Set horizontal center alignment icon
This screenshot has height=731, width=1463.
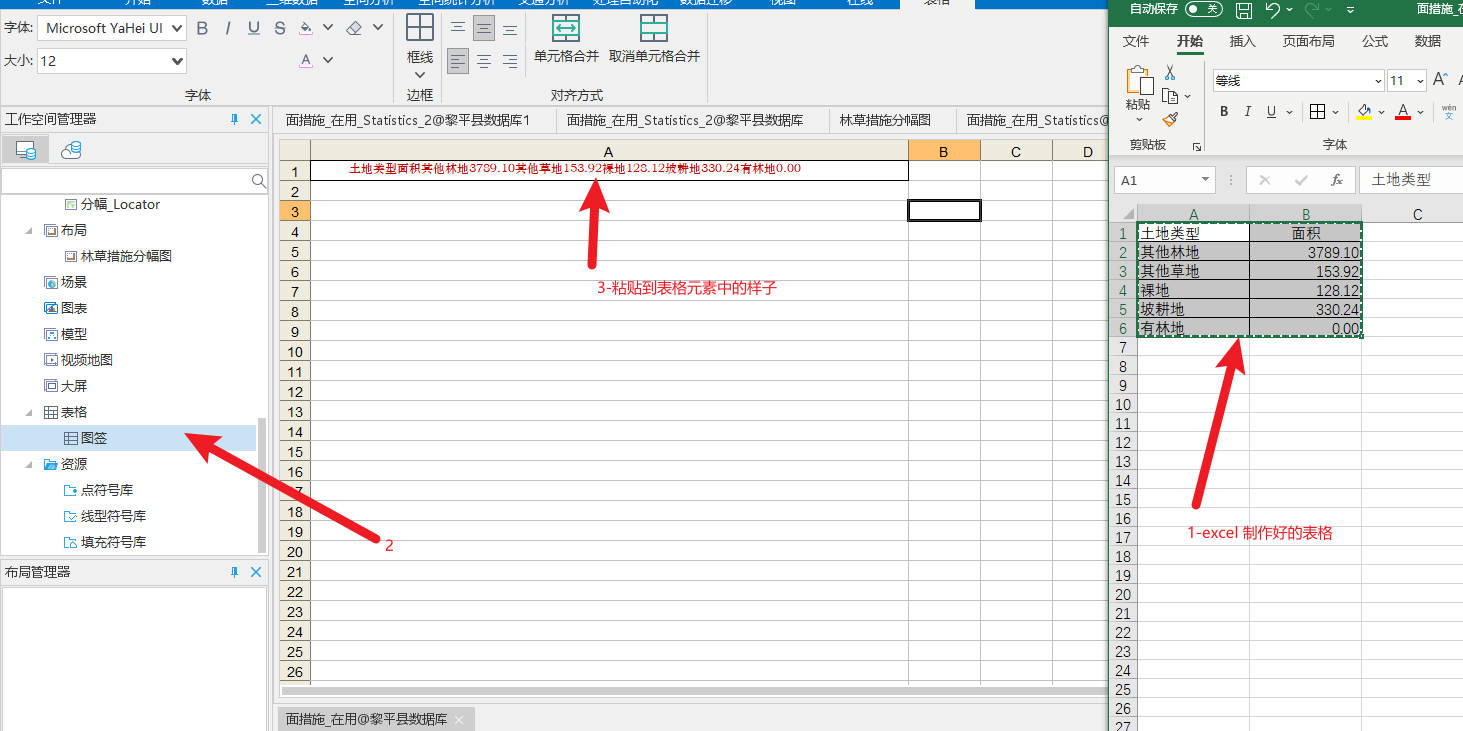[x=484, y=62]
